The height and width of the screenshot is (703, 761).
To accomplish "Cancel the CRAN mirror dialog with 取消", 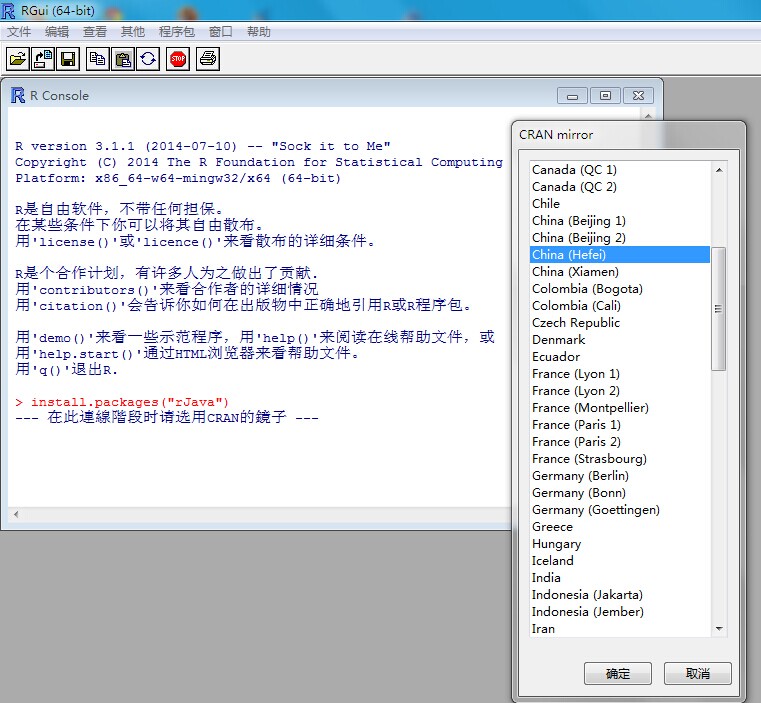I will click(697, 673).
